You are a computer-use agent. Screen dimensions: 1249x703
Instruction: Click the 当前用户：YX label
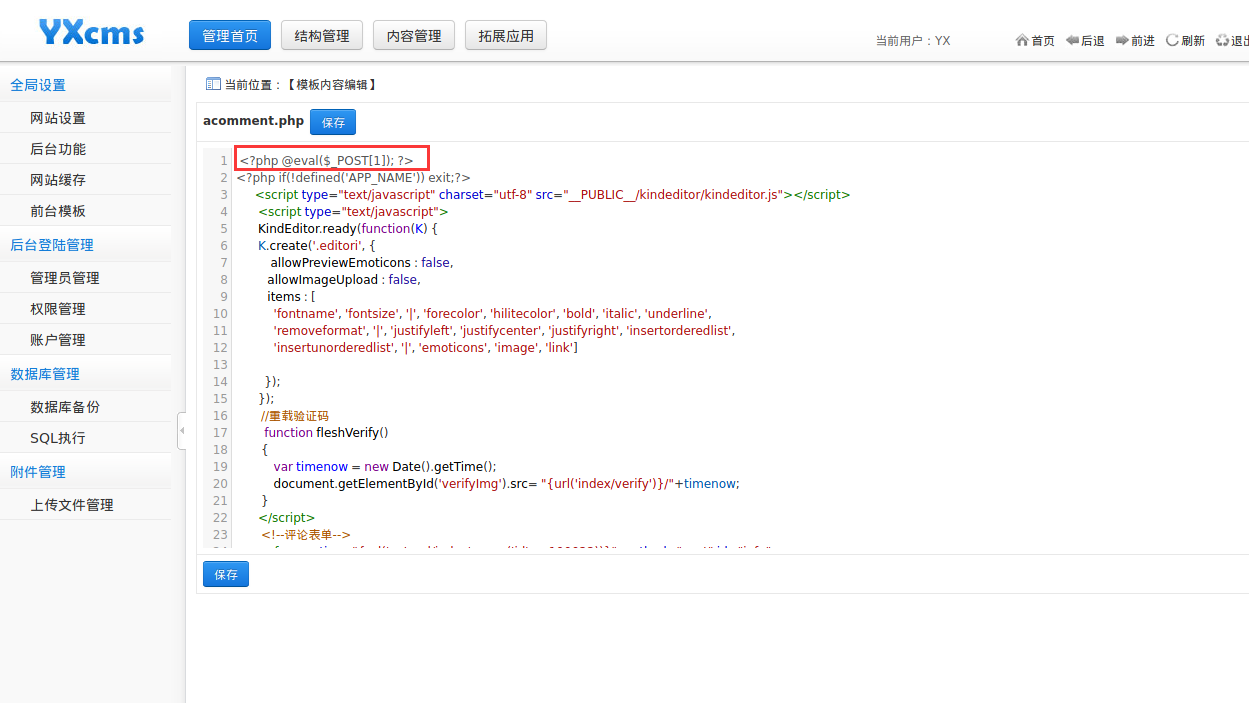(913, 41)
